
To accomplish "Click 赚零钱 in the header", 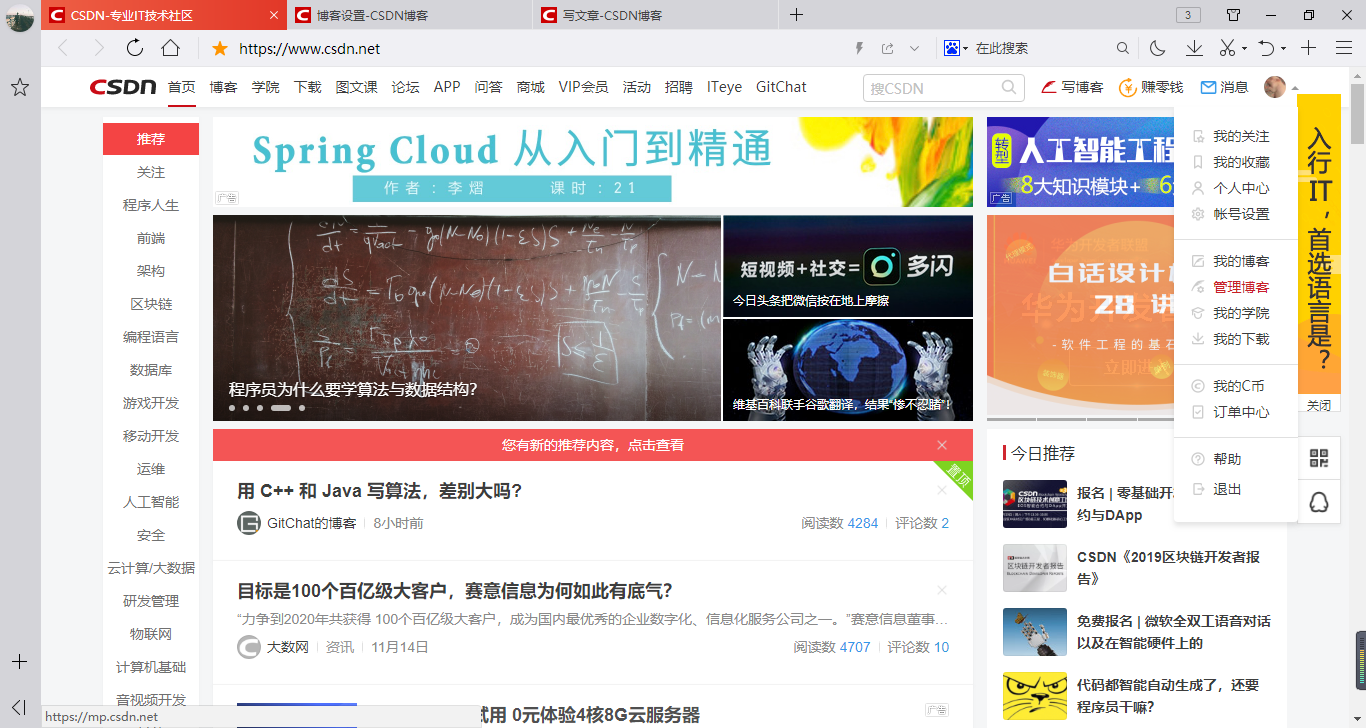I will (x=1151, y=87).
